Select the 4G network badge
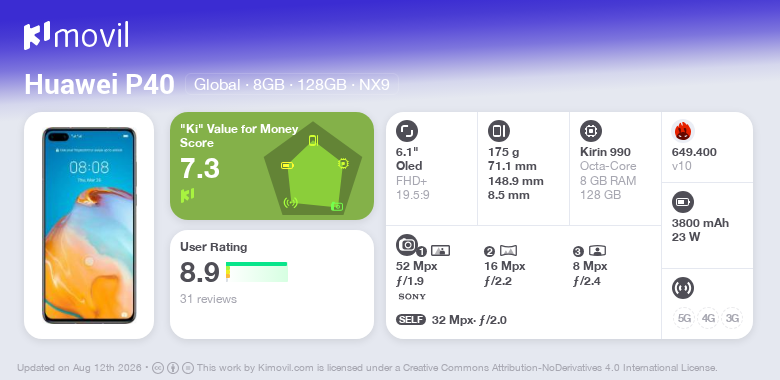This screenshot has width=780, height=380. pyautogui.click(x=708, y=318)
